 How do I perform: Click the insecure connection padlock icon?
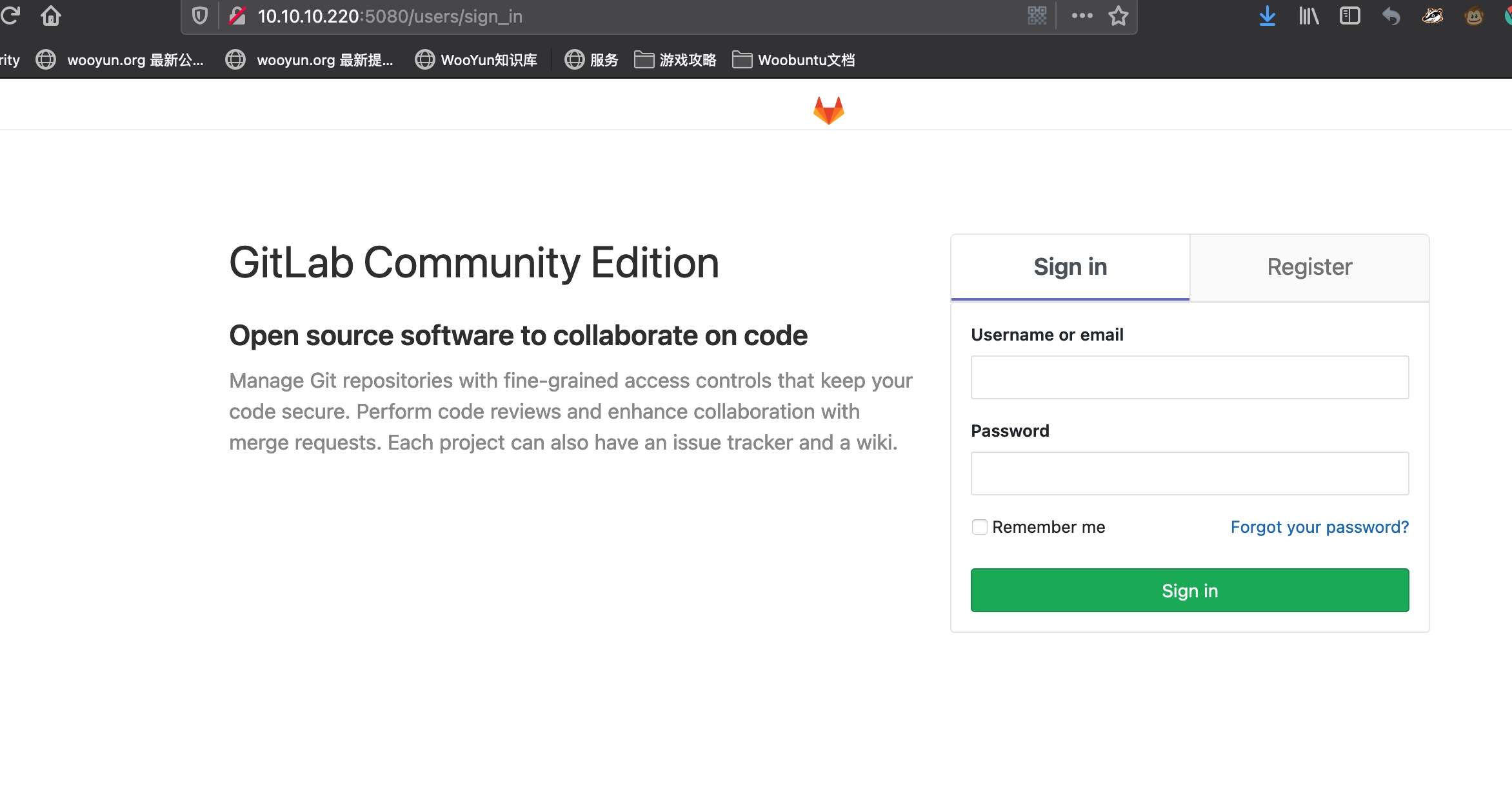pyautogui.click(x=237, y=16)
